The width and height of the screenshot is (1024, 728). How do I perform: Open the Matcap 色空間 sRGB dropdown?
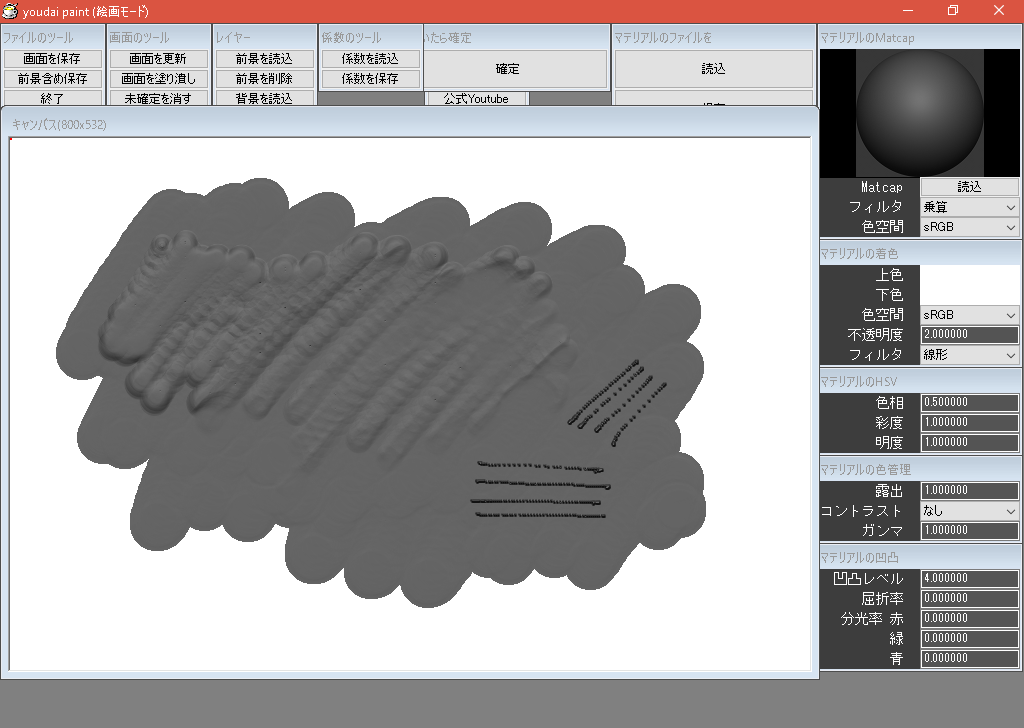click(x=969, y=227)
